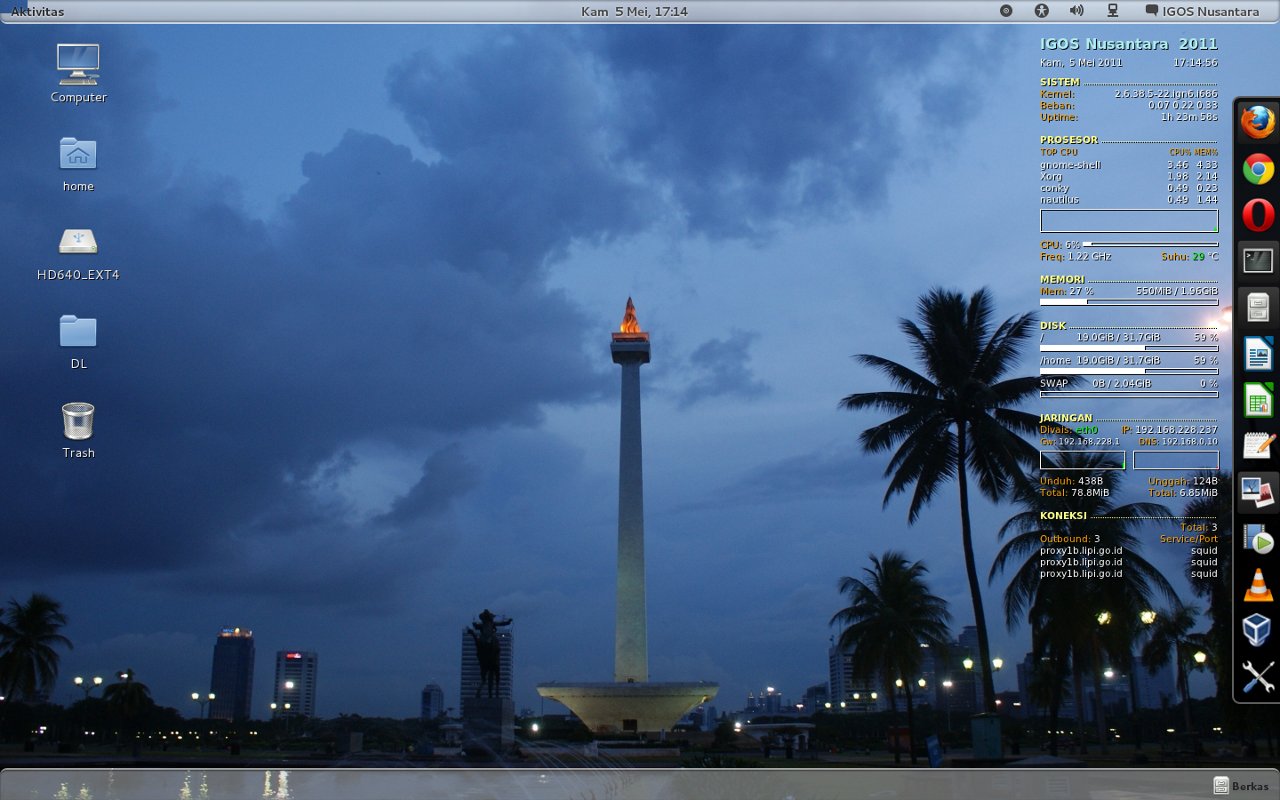Click the "gnome-shell" process row
This screenshot has width=1280, height=800.
[x=1129, y=164]
